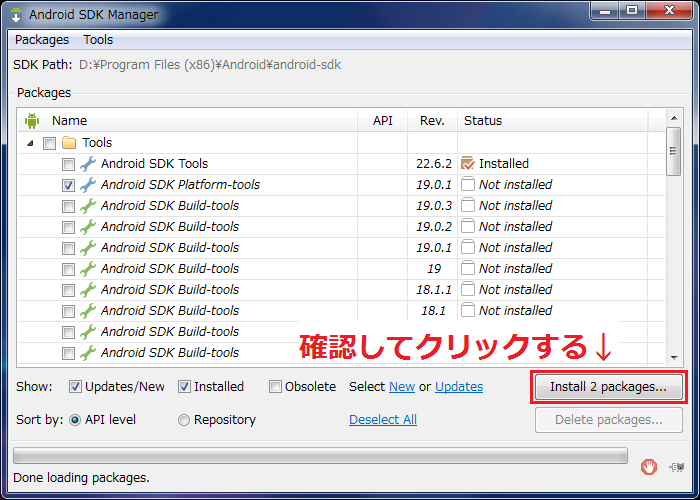Click wrench icon of Build-tools rev 19.0.1

88,248
